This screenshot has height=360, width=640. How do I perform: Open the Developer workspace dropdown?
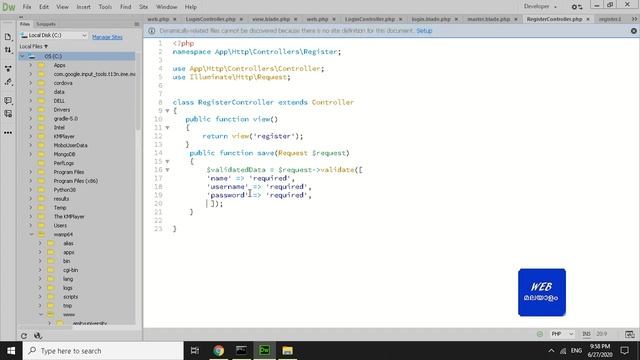click(540, 7)
